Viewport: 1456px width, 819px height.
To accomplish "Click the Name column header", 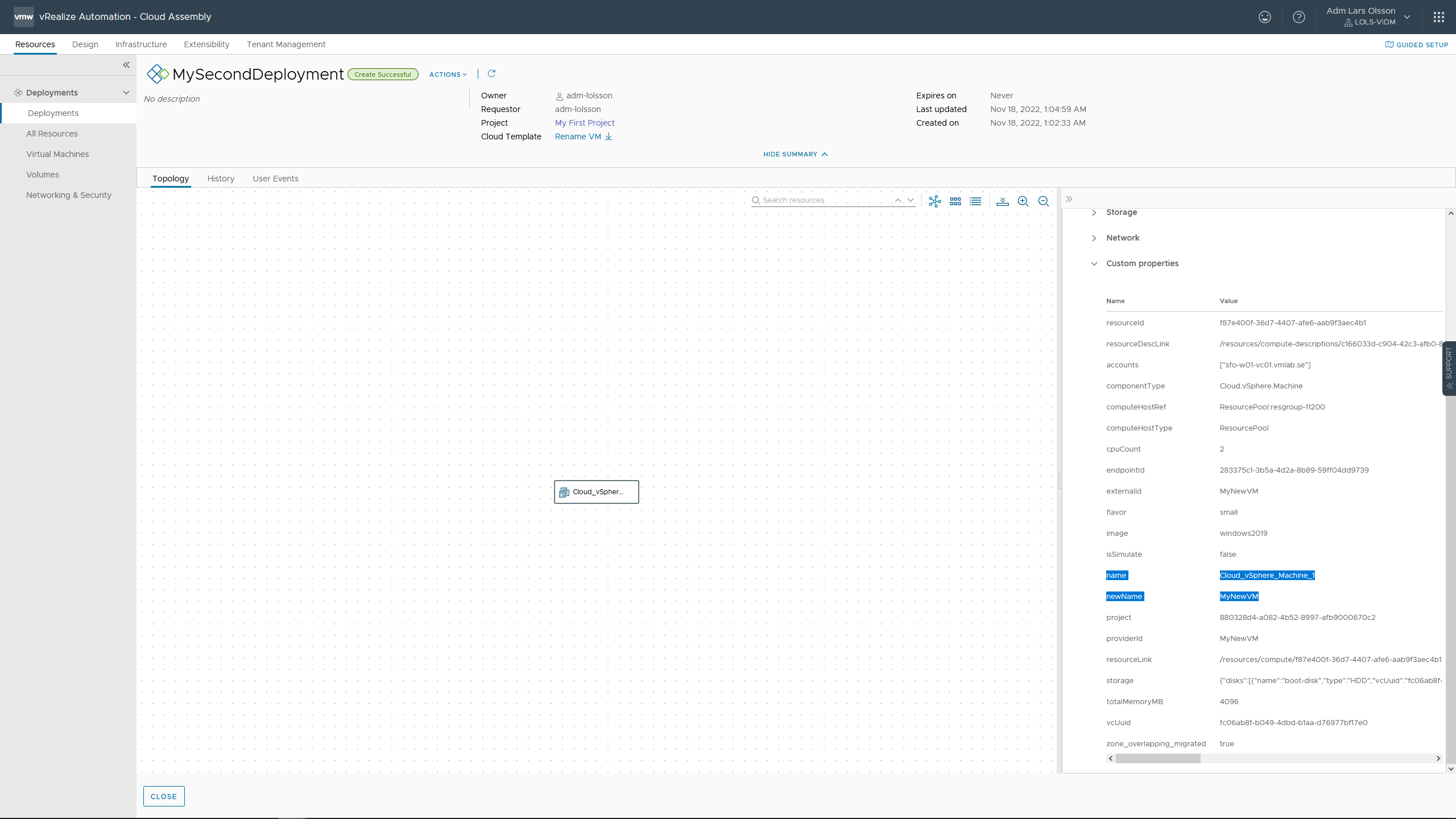I will point(1115,301).
